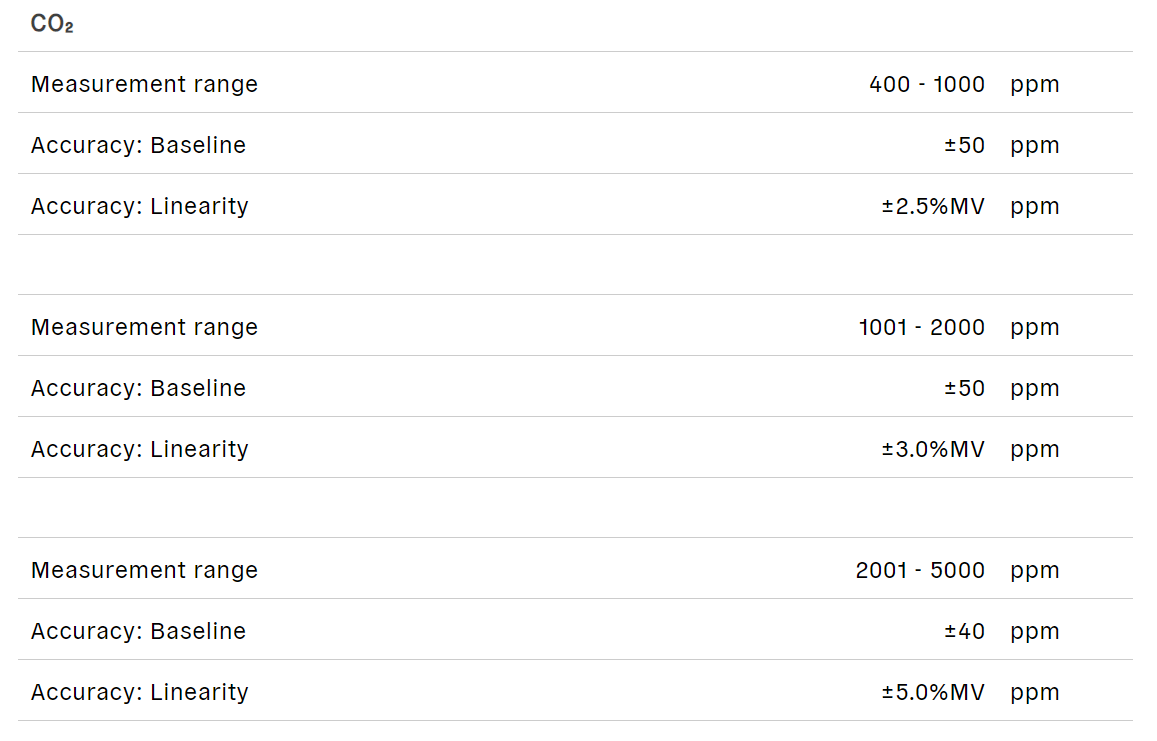1157x741 pixels.
Task: Select the Measurement range label beside 2001 - 5000
Action: (x=144, y=570)
